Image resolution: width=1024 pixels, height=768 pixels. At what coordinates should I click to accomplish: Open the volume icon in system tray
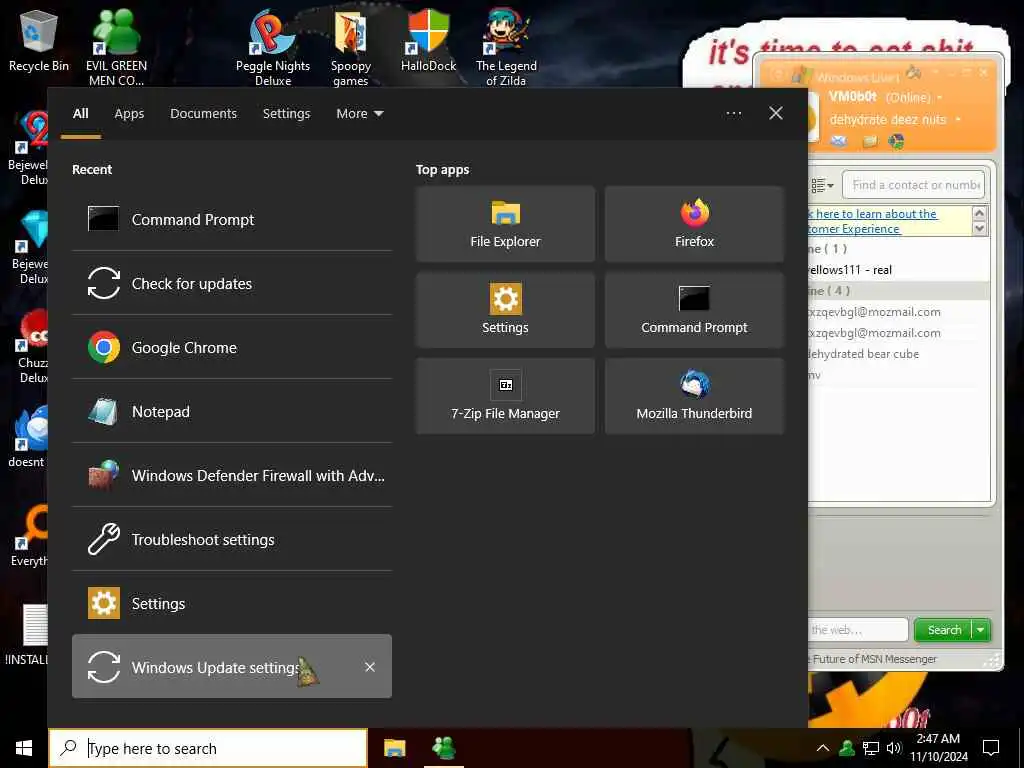[893, 748]
